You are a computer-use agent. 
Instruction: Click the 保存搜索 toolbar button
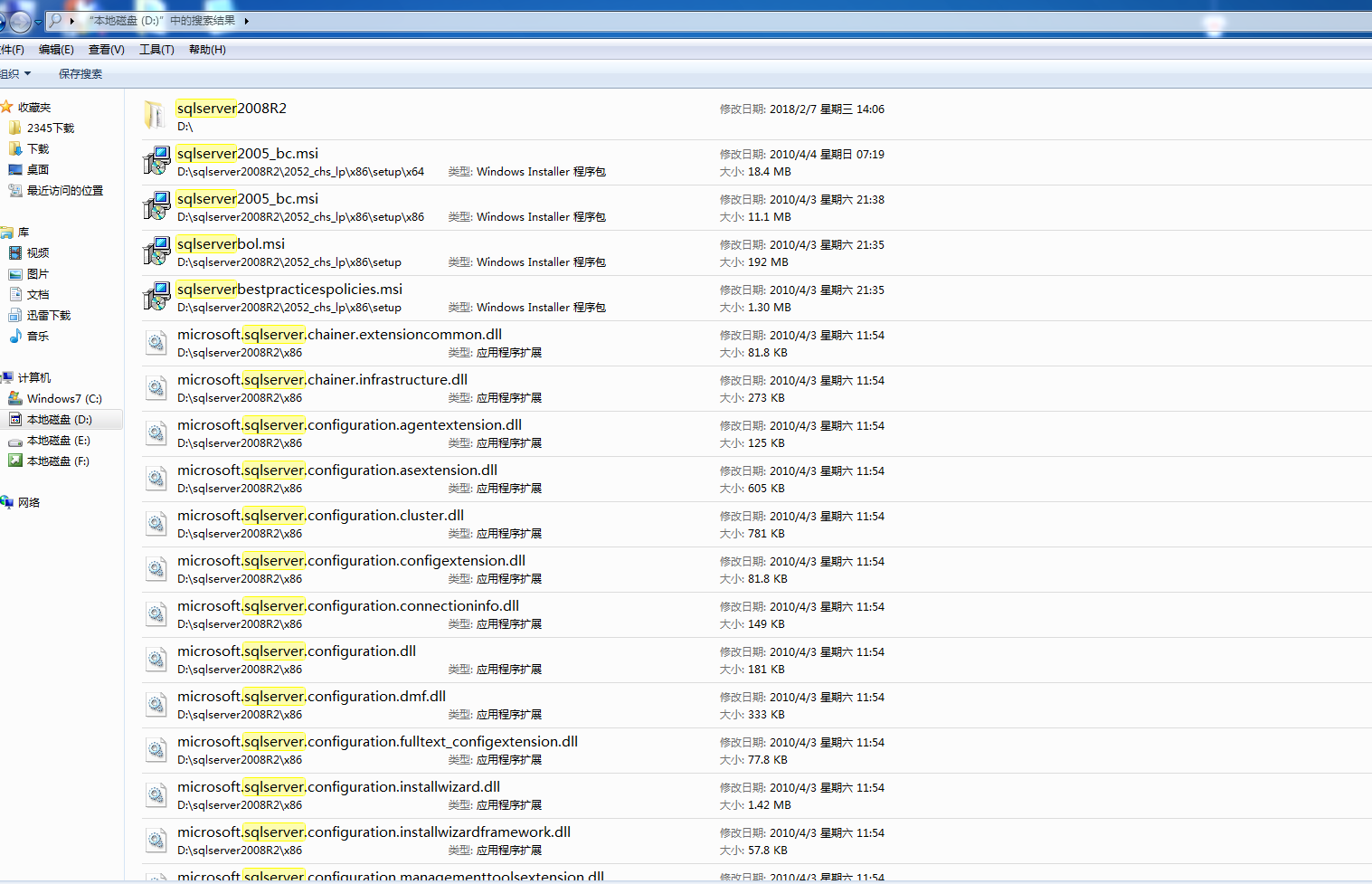click(x=80, y=74)
